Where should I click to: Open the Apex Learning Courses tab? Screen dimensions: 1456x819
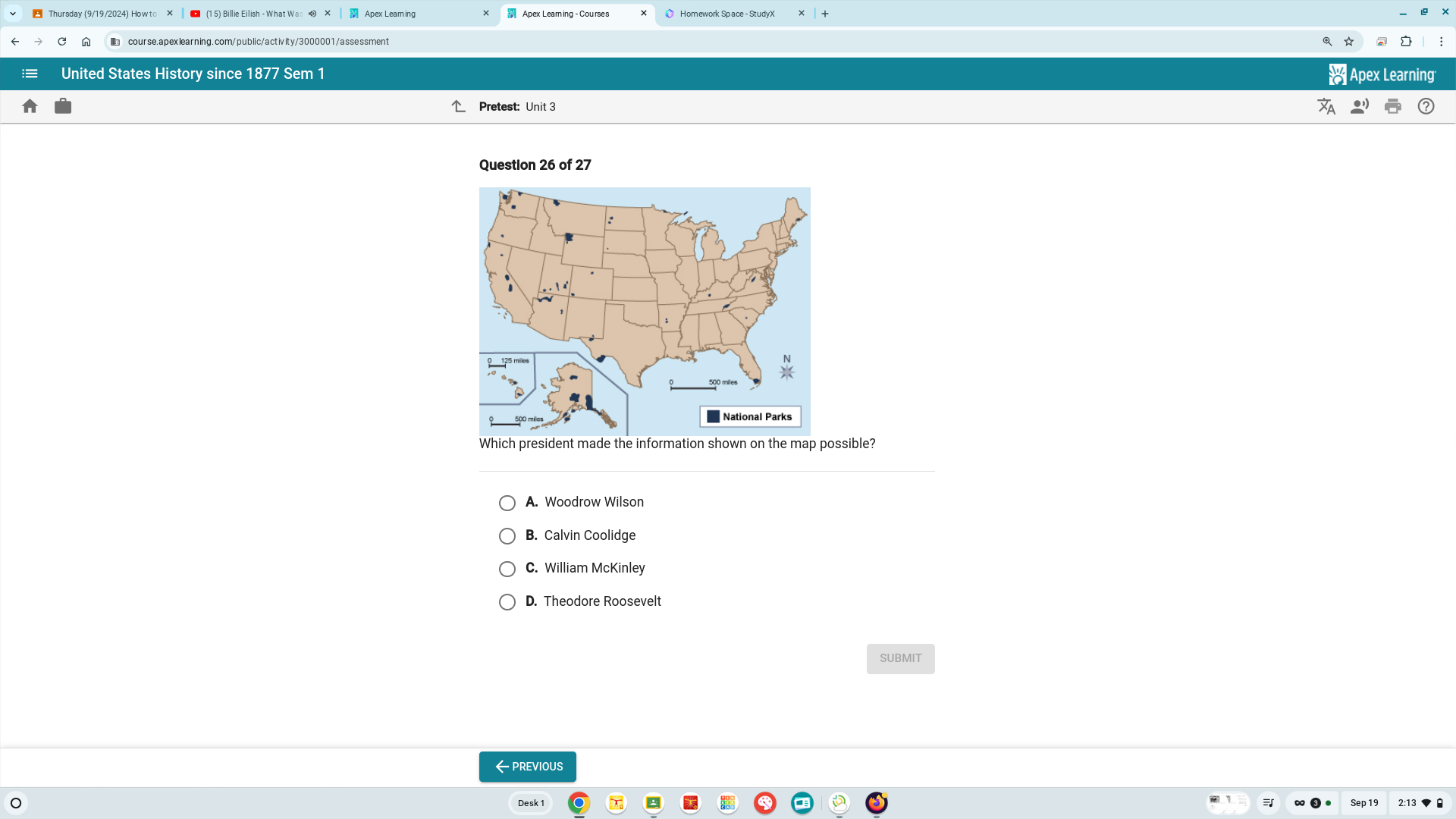(571, 13)
